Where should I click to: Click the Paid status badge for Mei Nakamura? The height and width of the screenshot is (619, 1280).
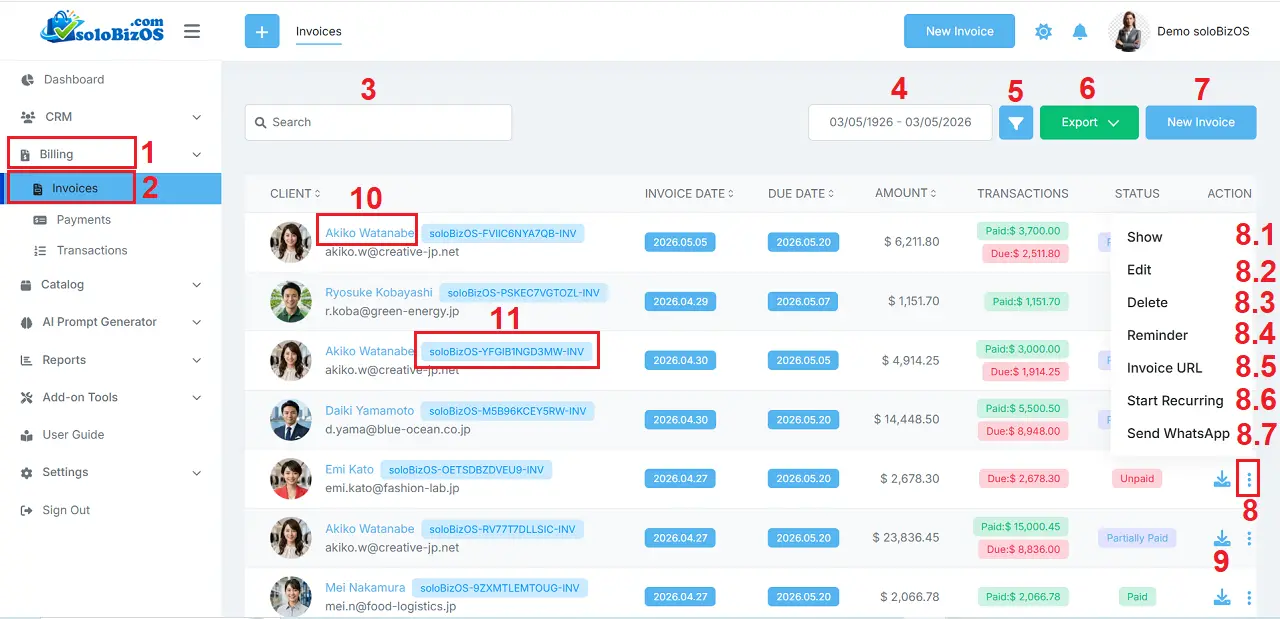click(x=1137, y=597)
